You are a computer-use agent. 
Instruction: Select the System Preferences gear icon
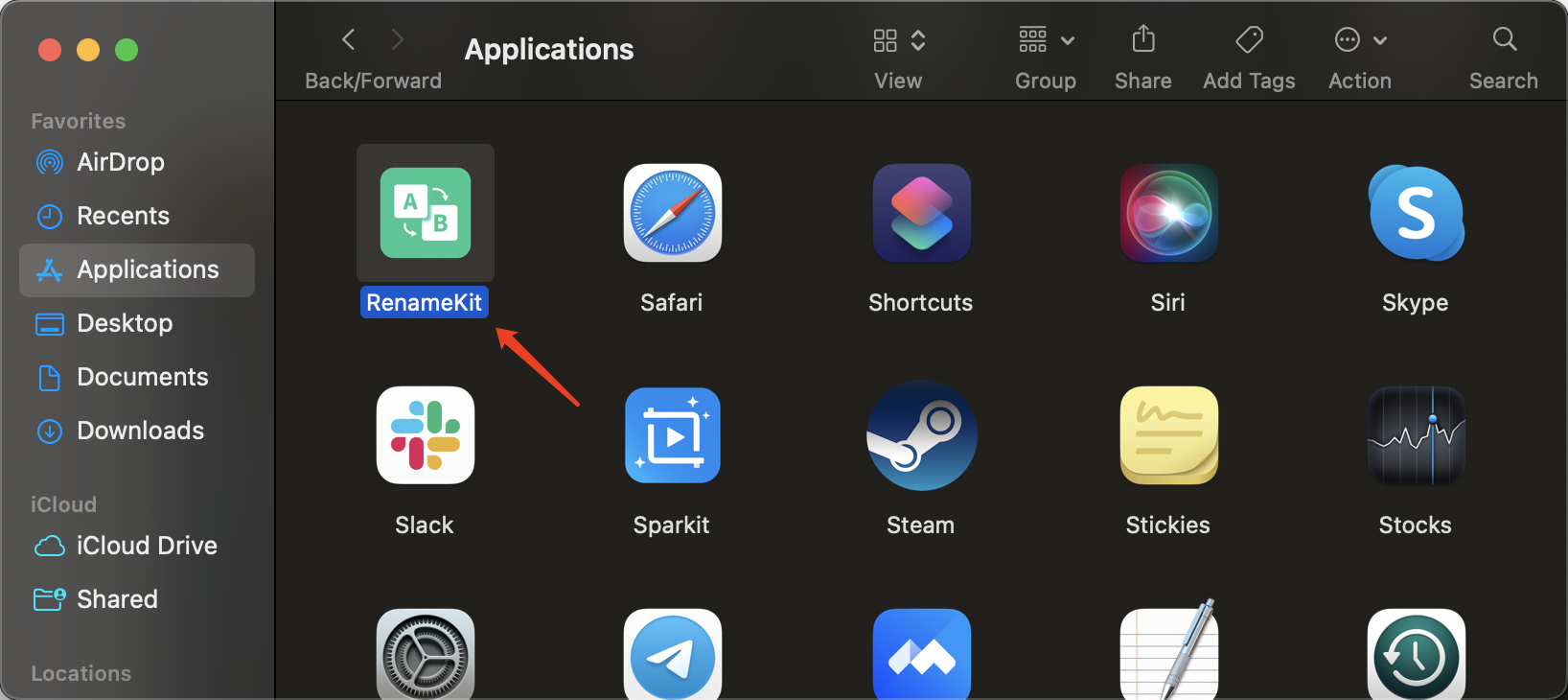[x=426, y=654]
